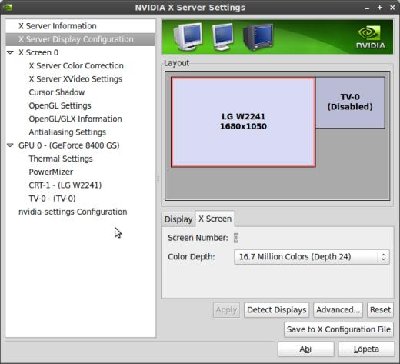Maximize the NVIDIA X Server Settings window
The width and height of the screenshot is (400, 364).
pyautogui.click(x=380, y=7)
